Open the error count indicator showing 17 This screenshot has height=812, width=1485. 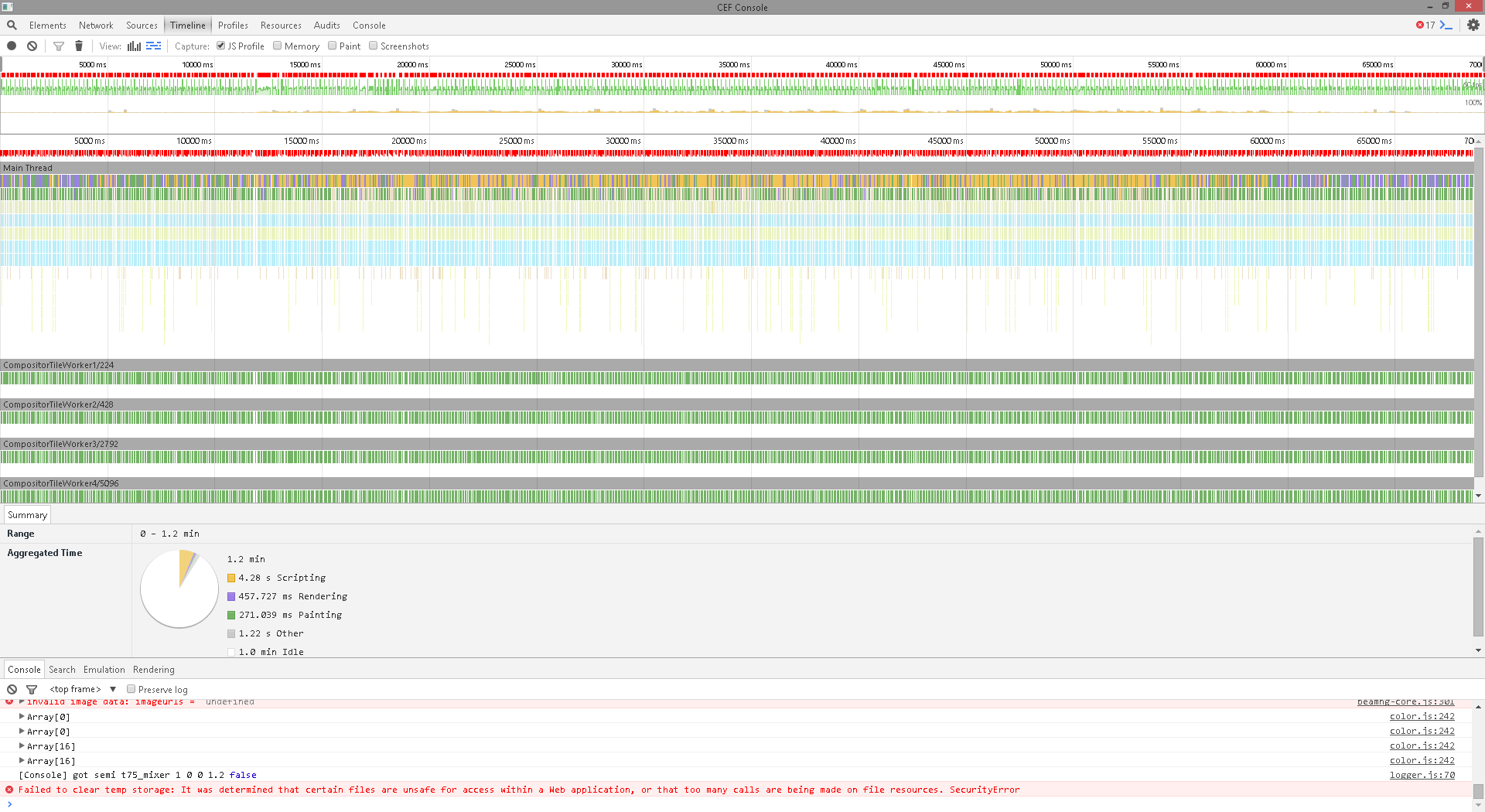pyautogui.click(x=1425, y=26)
